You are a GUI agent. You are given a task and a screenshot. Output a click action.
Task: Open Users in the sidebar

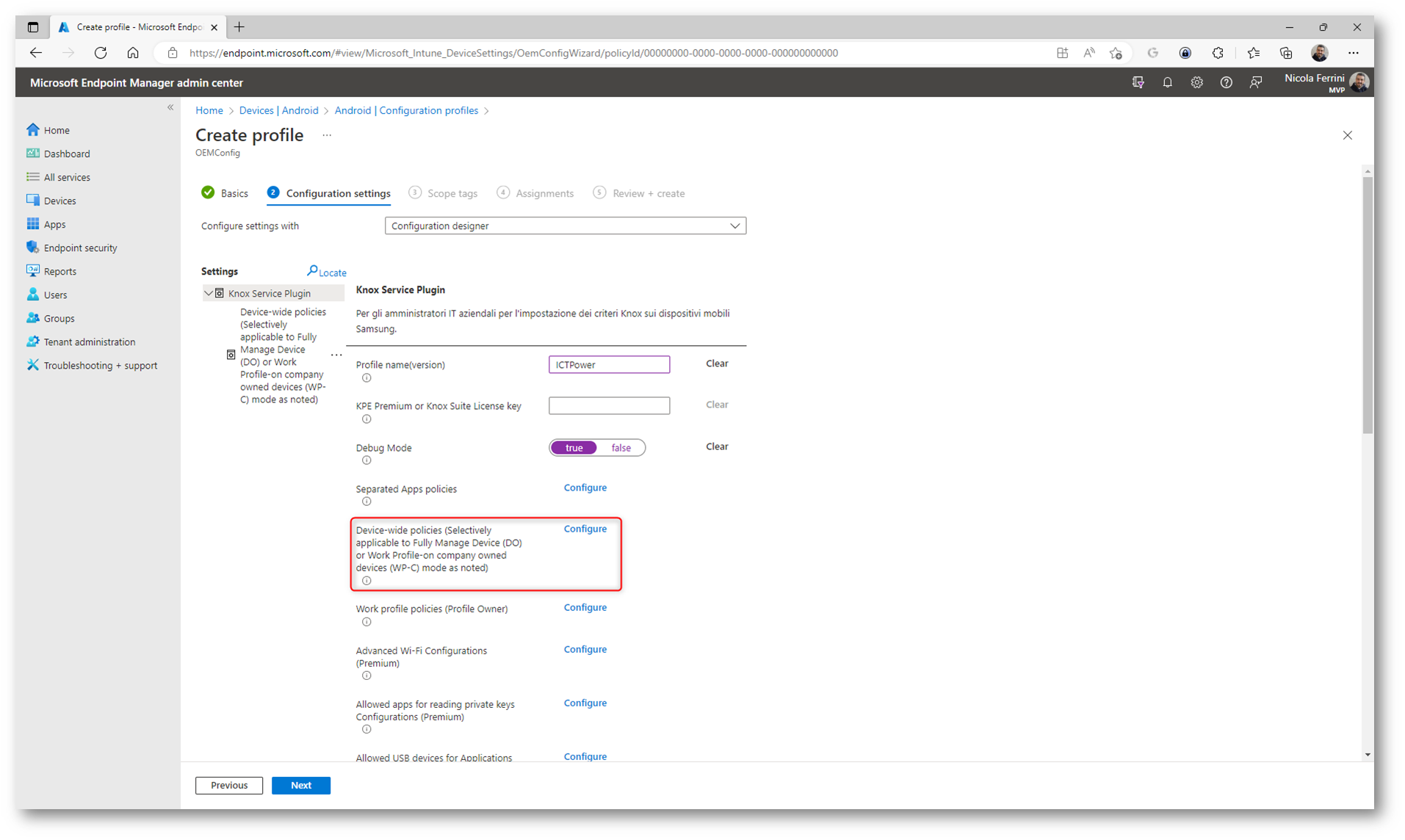pos(55,294)
